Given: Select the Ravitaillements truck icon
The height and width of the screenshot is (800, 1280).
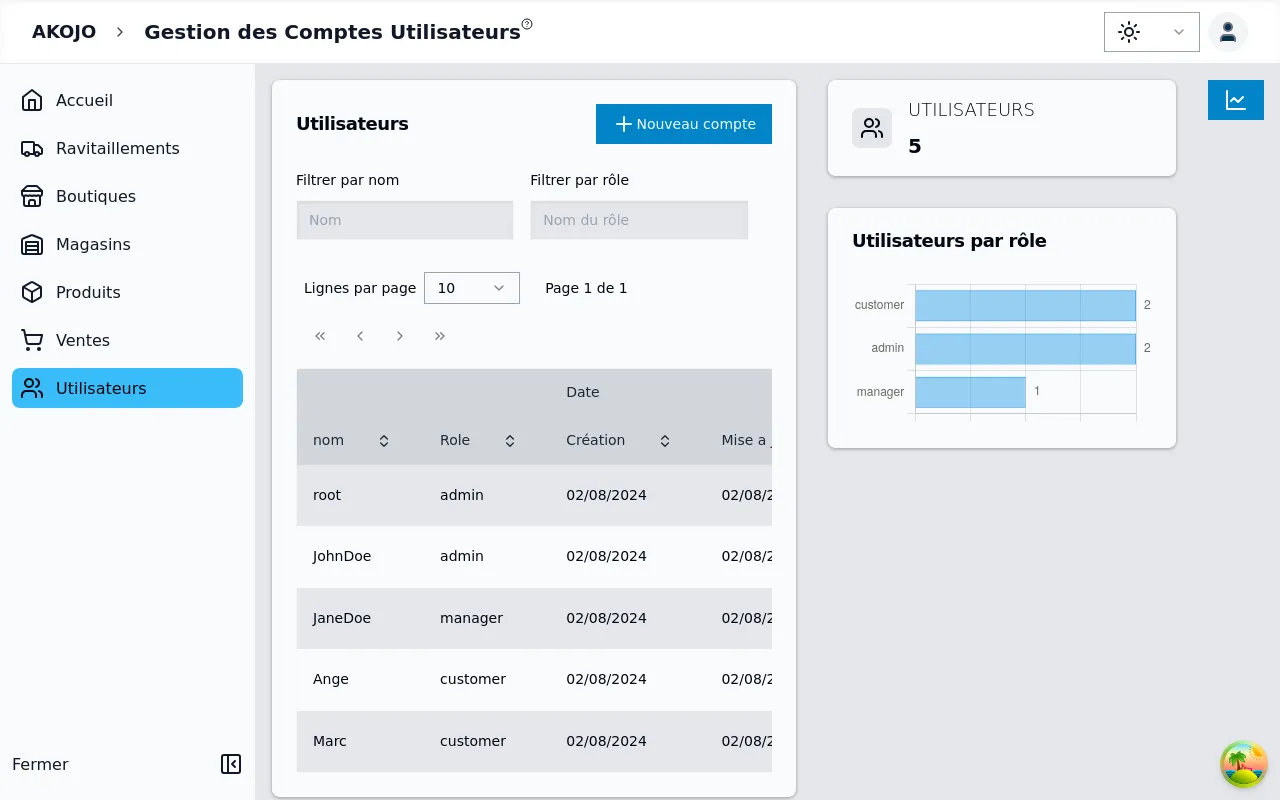Looking at the screenshot, I should pos(31,148).
